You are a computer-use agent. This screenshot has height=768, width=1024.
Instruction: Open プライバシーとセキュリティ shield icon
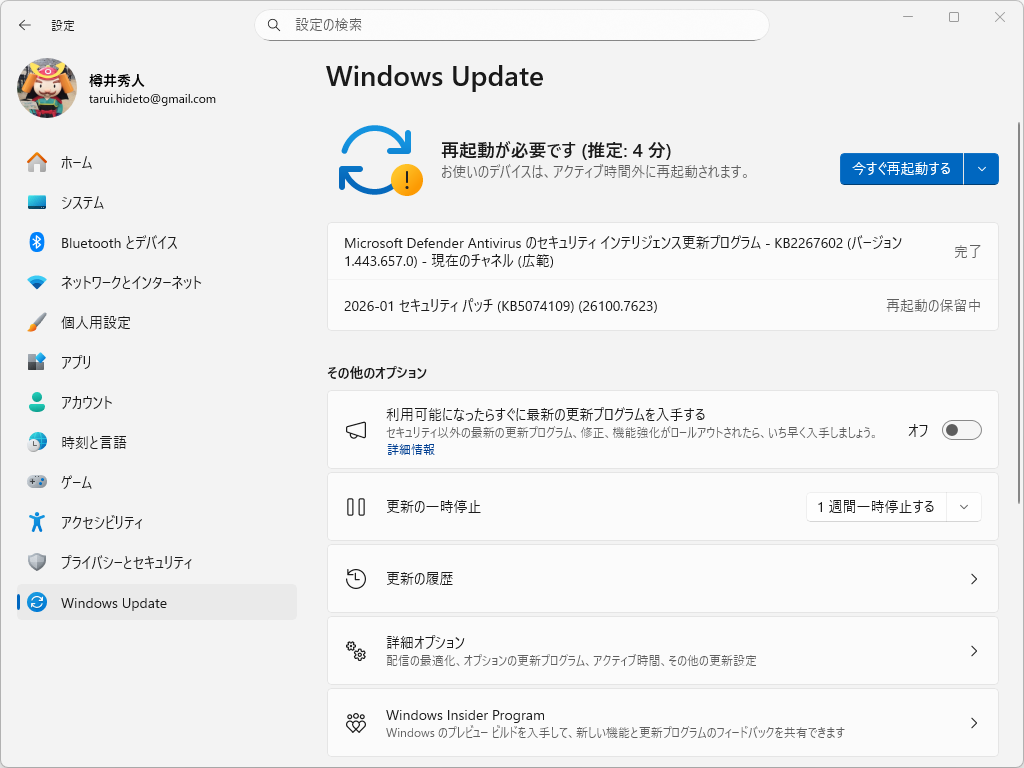(x=35, y=562)
